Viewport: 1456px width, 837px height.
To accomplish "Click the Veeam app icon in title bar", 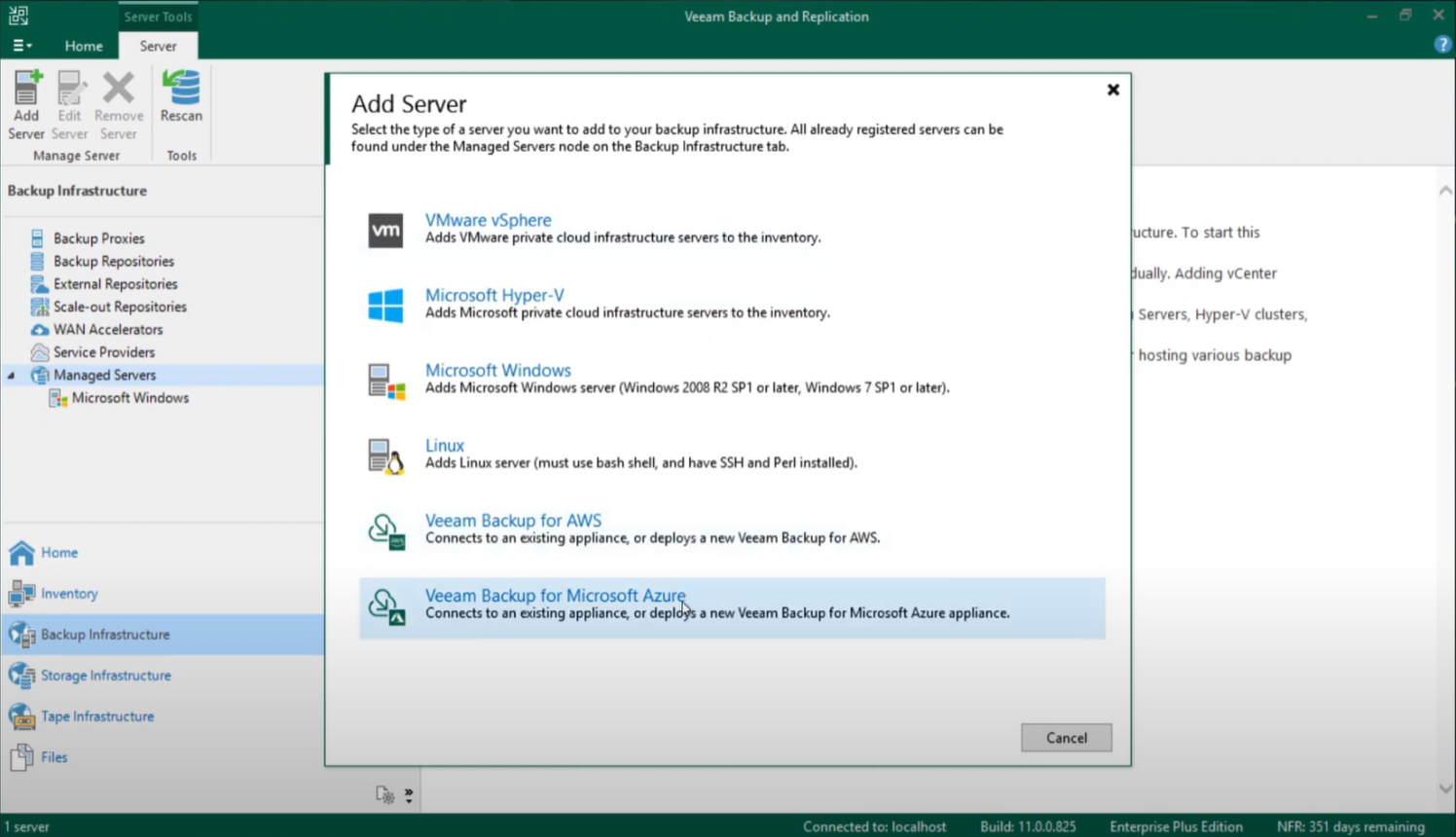I will tap(18, 16).
